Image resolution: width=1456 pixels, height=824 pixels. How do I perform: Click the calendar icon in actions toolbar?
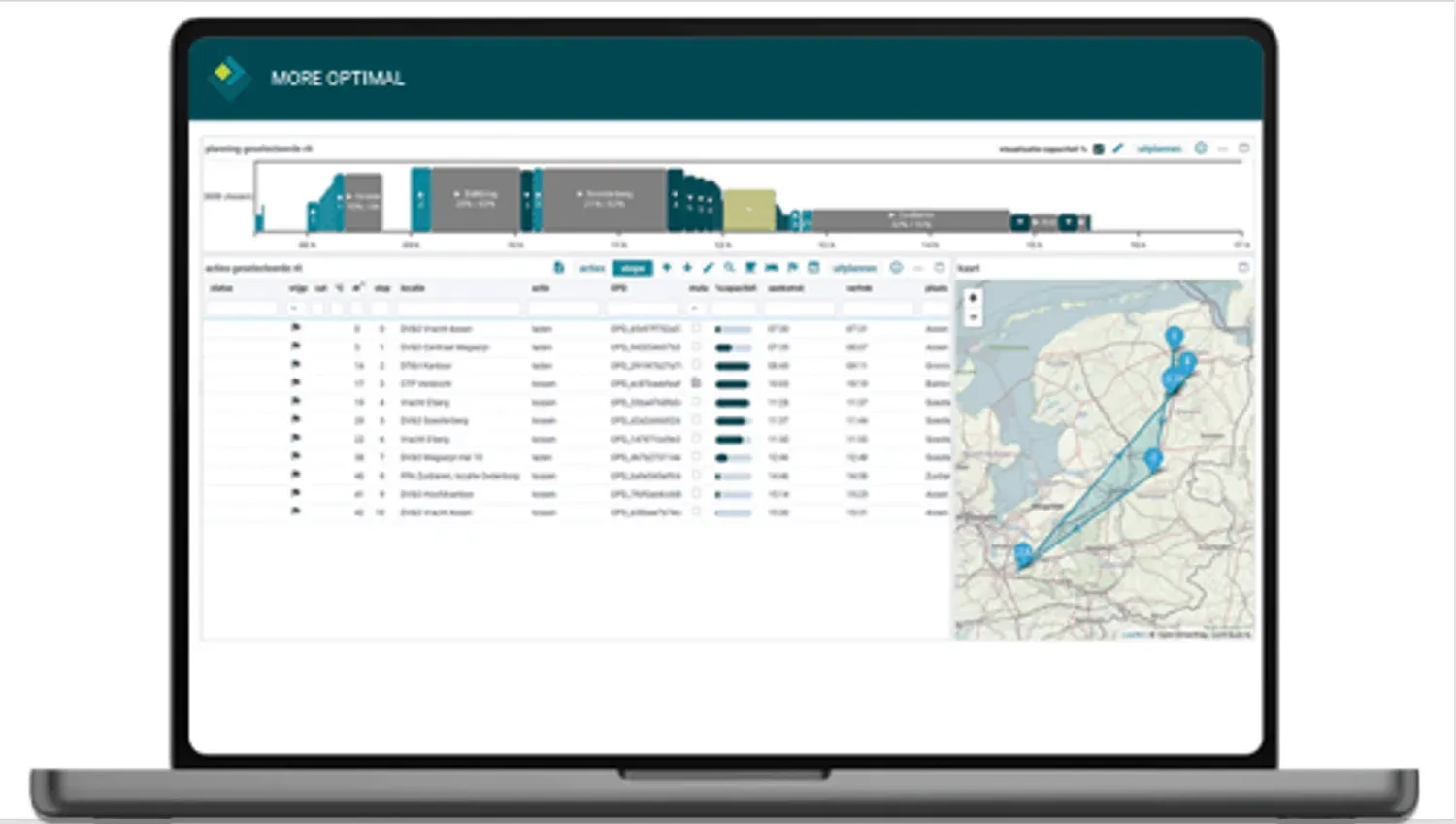pyautogui.click(x=813, y=268)
